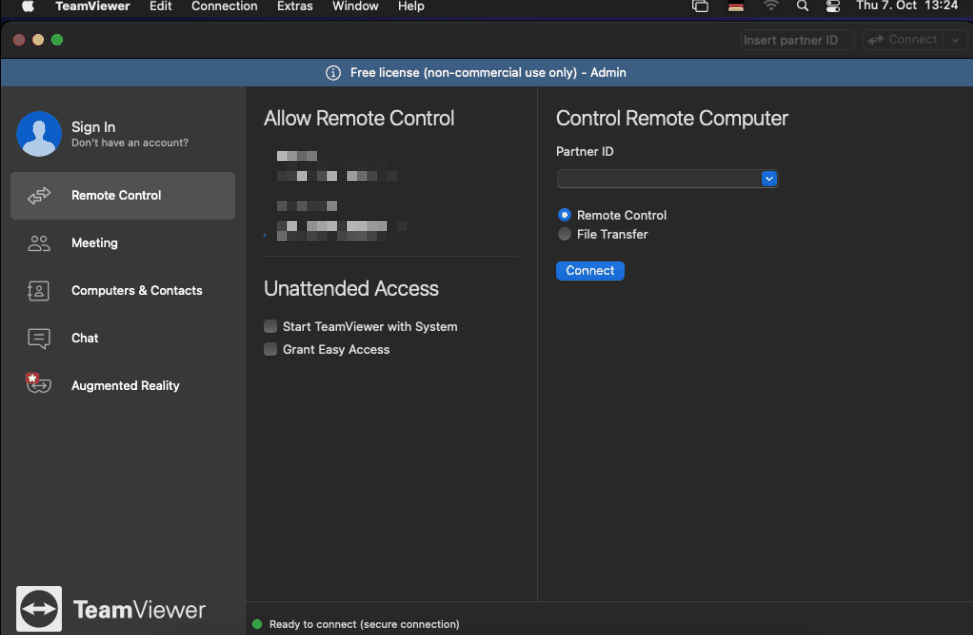Open the TeamViewer menu
This screenshot has height=635, width=973.
click(x=92, y=6)
